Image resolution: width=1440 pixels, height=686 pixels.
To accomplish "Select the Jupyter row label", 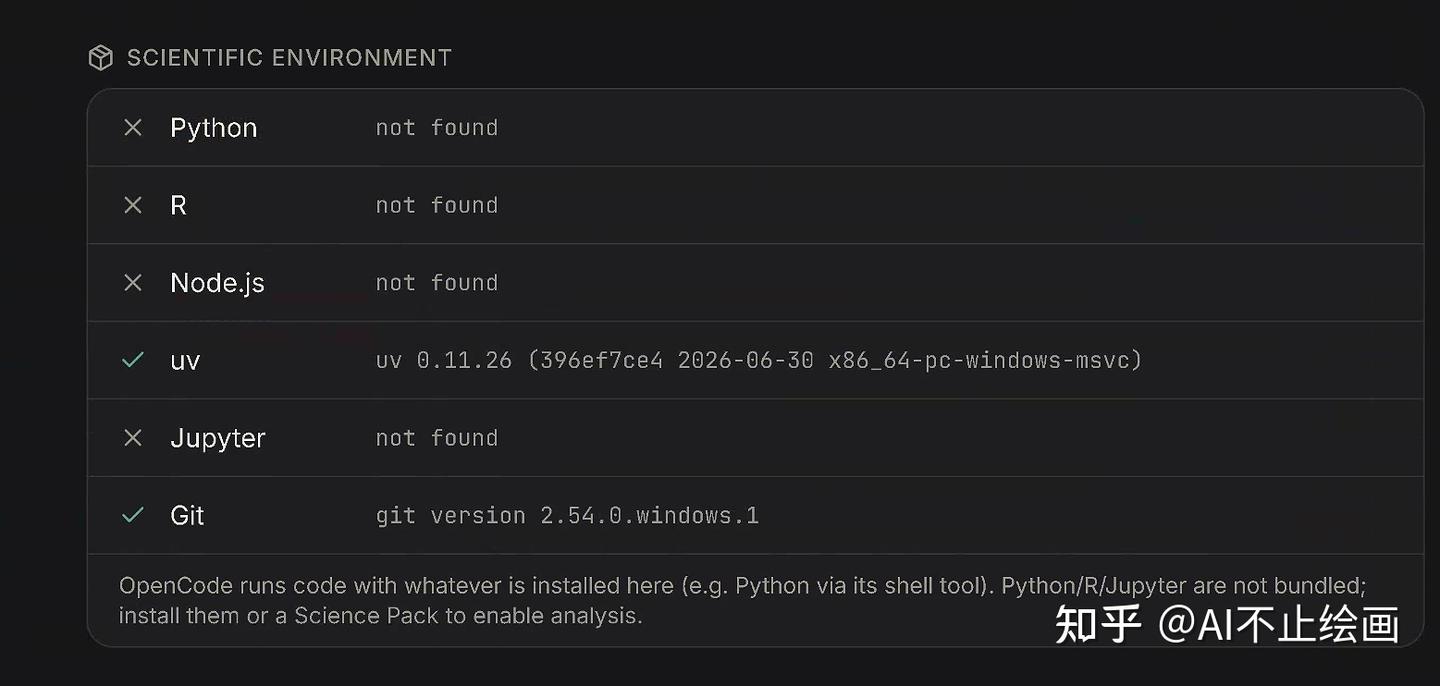I will pyautogui.click(x=218, y=439).
